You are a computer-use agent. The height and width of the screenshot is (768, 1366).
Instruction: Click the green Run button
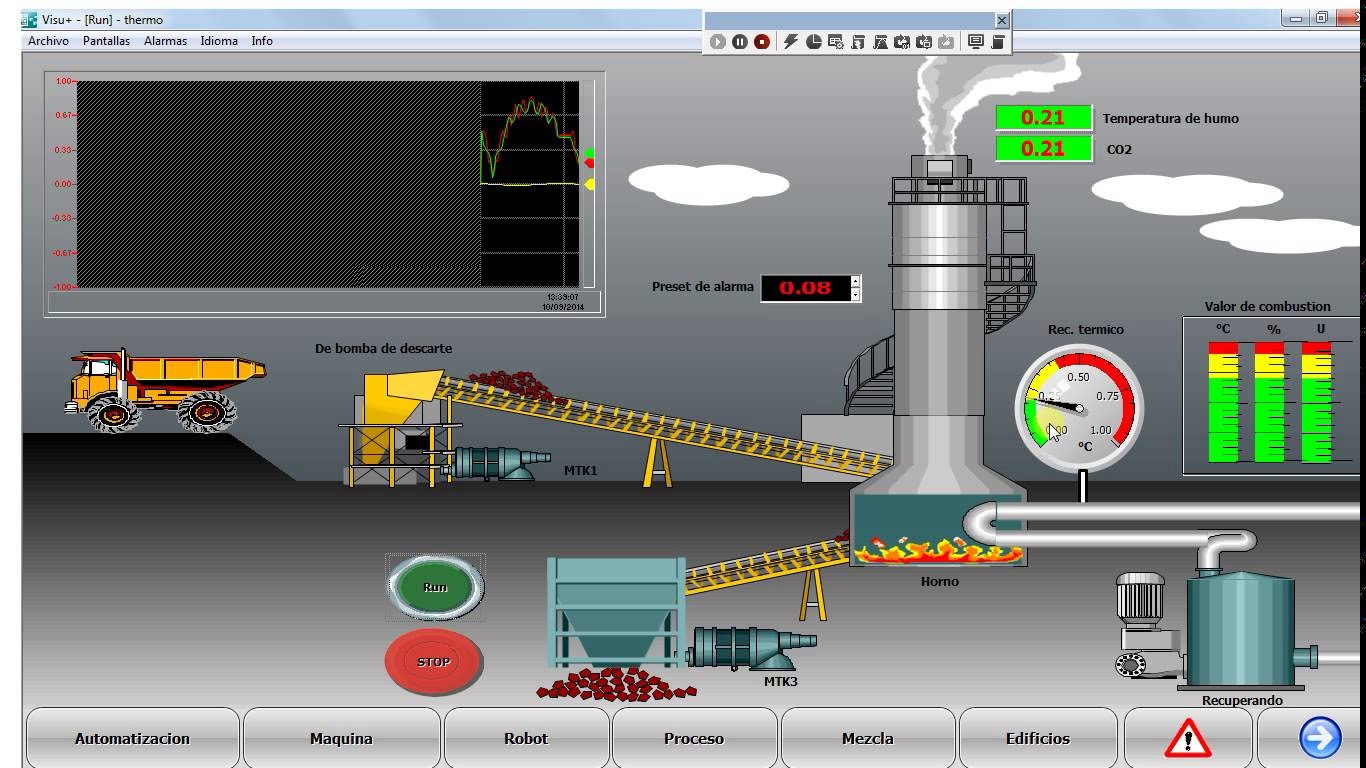click(435, 587)
